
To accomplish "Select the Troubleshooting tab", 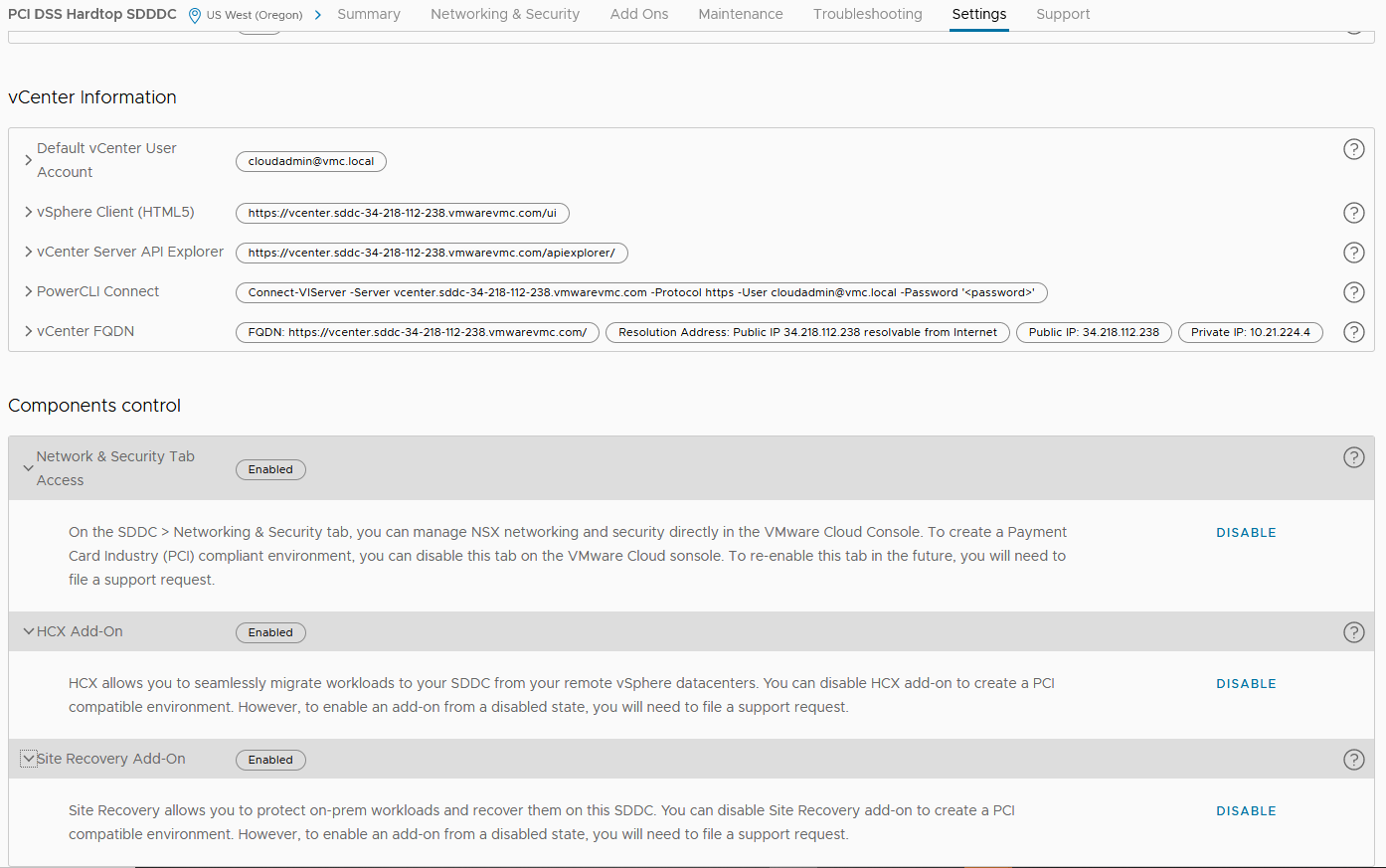I will click(868, 14).
